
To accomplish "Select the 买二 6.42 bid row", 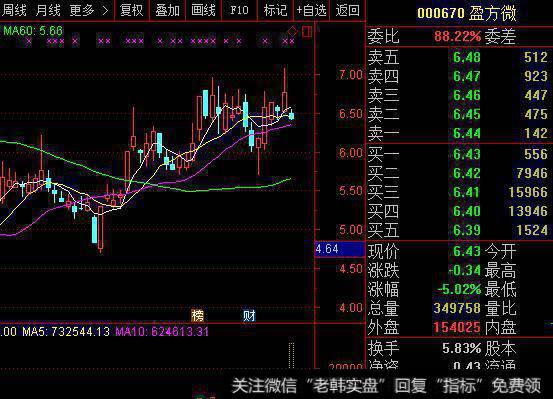I will 458,173.
